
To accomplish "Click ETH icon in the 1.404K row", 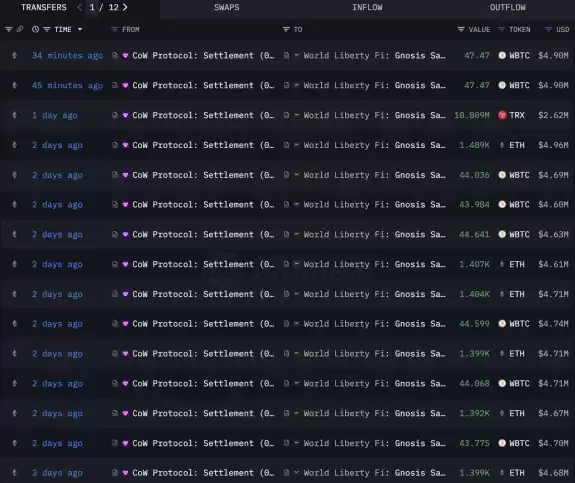I will (502, 294).
